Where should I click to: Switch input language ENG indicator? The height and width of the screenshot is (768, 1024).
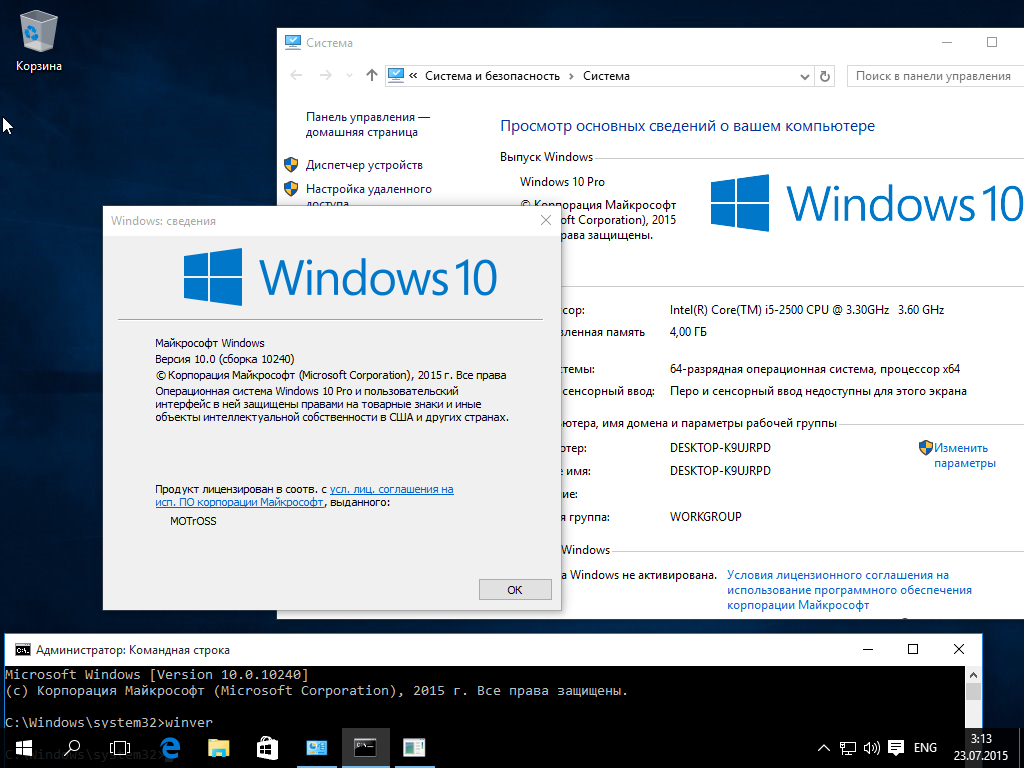tap(925, 748)
